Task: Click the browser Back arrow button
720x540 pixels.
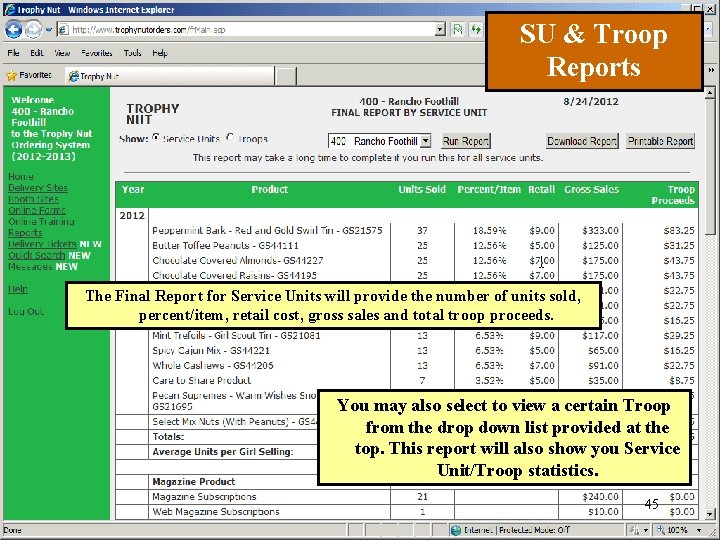Action: tap(14, 29)
